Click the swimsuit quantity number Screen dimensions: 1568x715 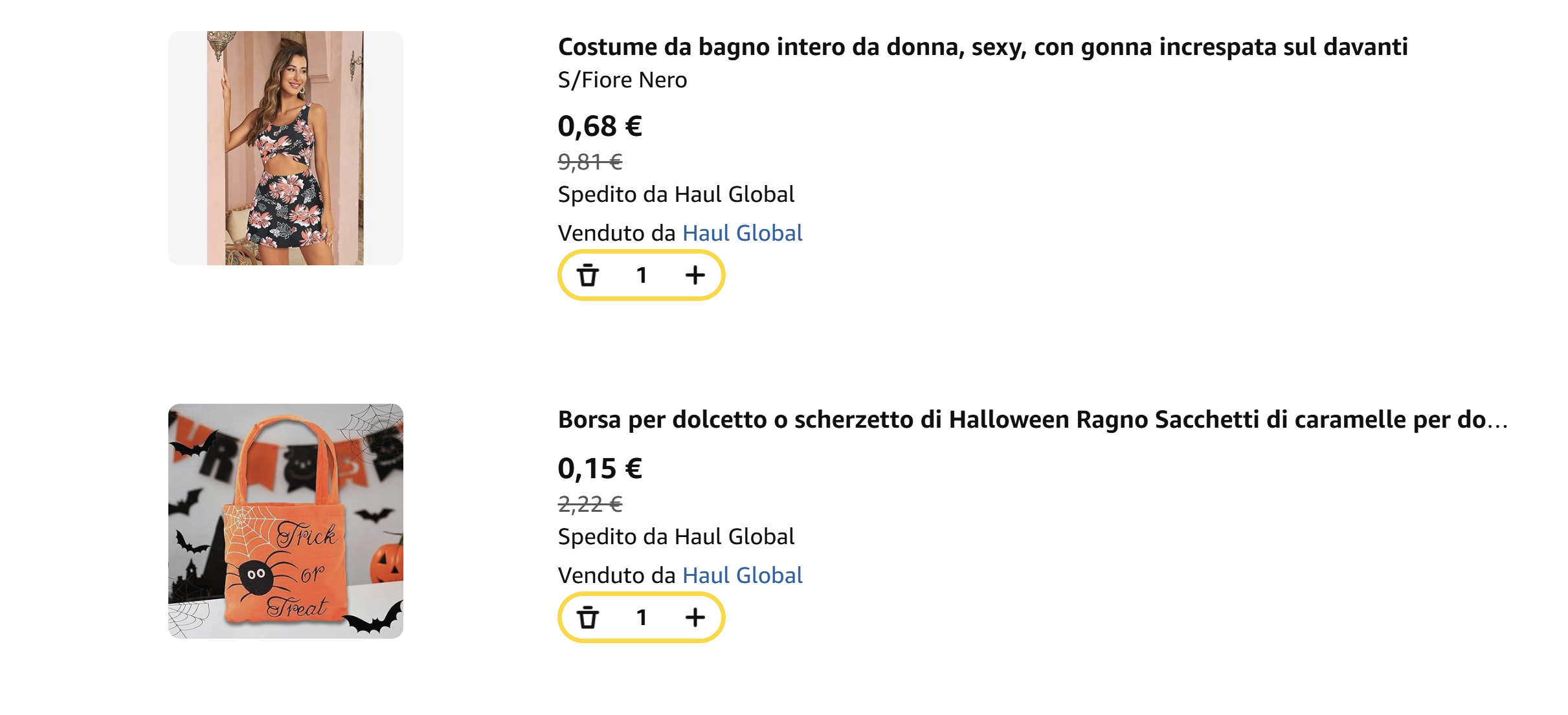[x=642, y=276]
